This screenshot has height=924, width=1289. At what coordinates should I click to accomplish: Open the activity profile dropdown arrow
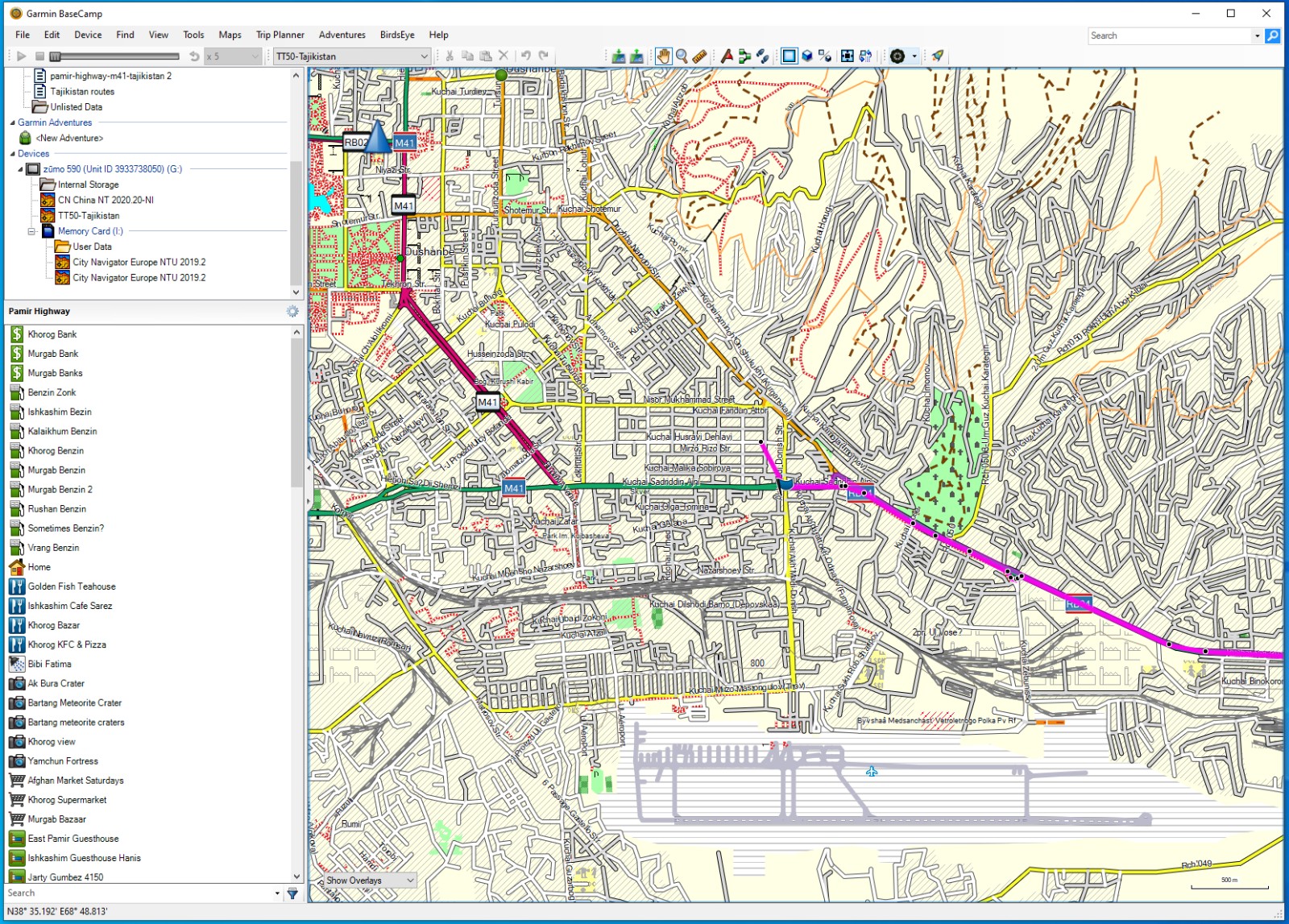point(914,56)
